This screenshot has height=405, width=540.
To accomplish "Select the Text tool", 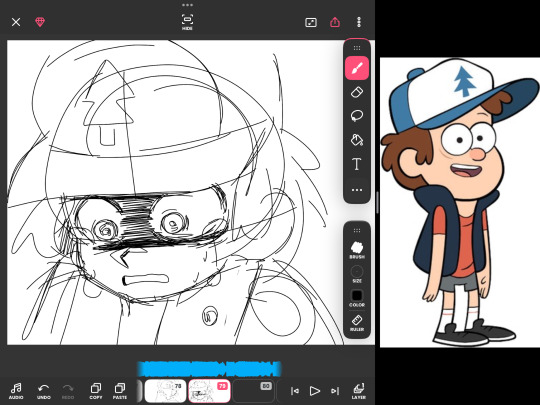I will pos(357,164).
